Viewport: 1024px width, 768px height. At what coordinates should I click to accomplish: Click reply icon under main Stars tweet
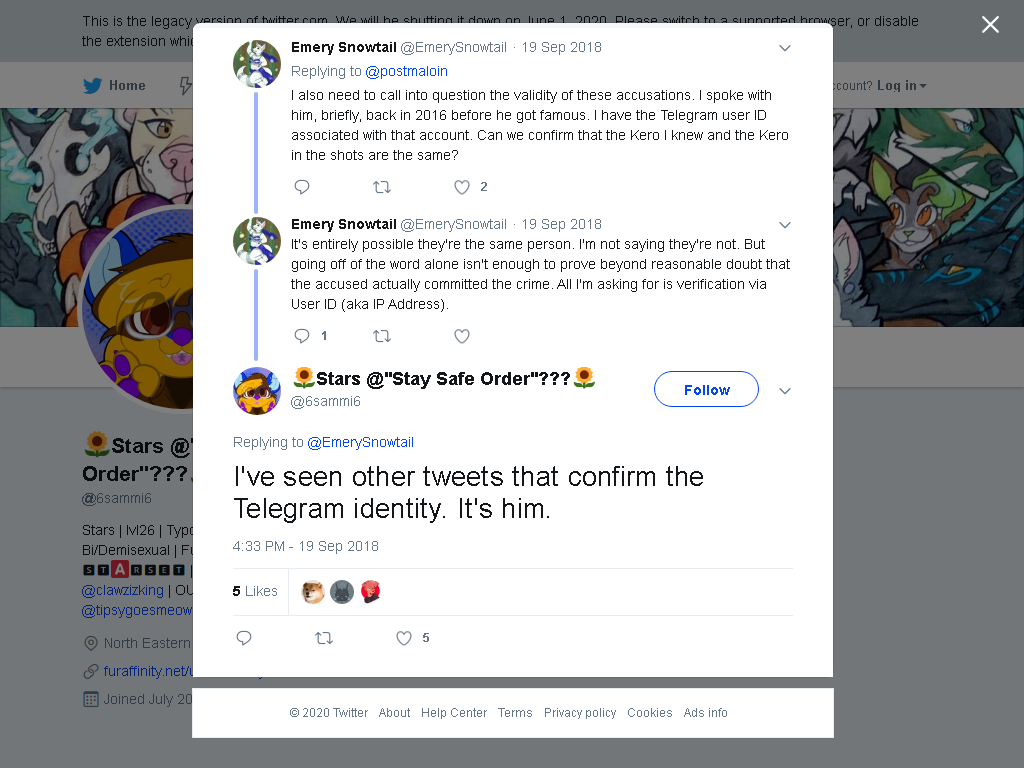(x=244, y=638)
